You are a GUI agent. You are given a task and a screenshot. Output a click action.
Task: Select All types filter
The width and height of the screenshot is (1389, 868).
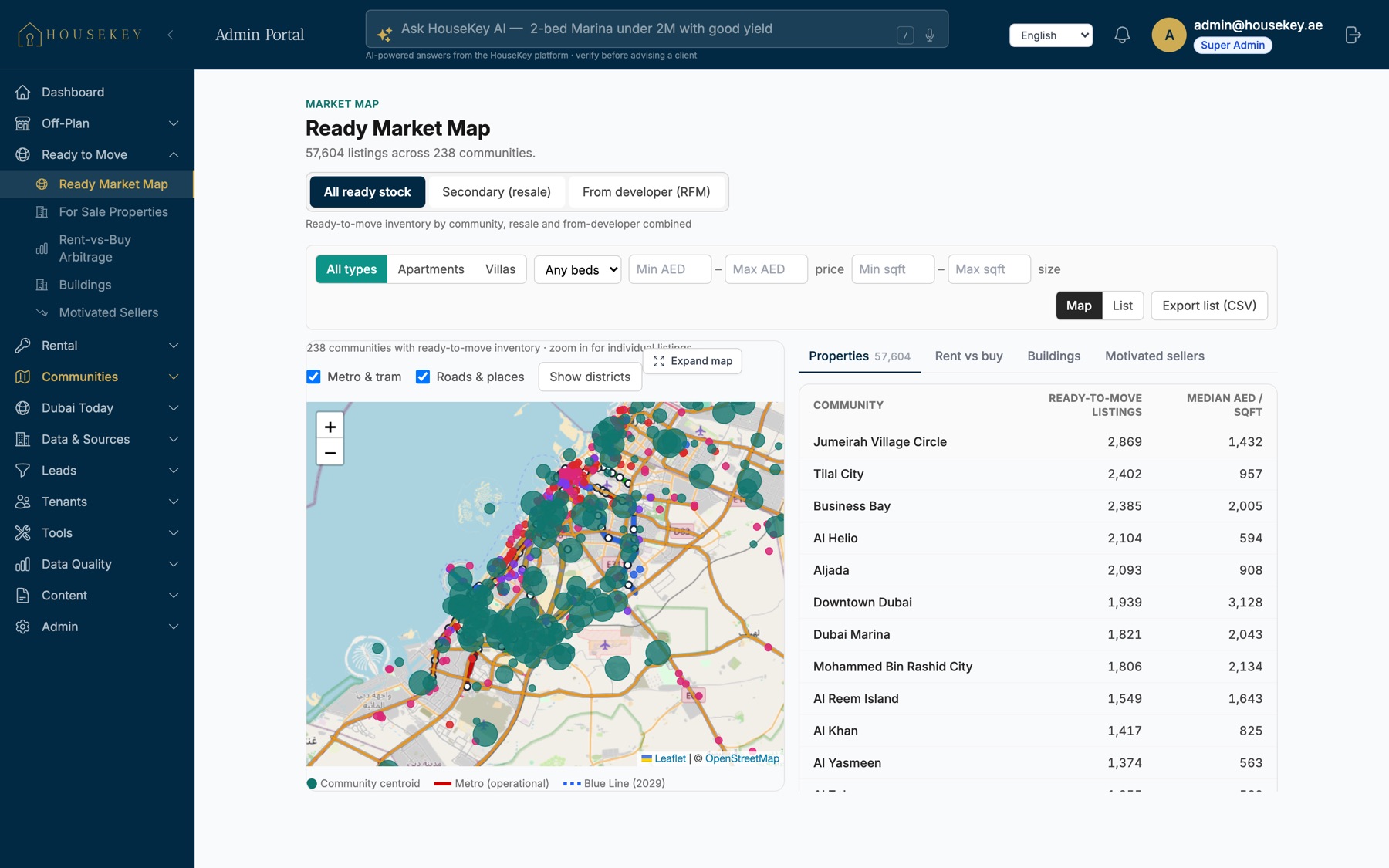[352, 269]
